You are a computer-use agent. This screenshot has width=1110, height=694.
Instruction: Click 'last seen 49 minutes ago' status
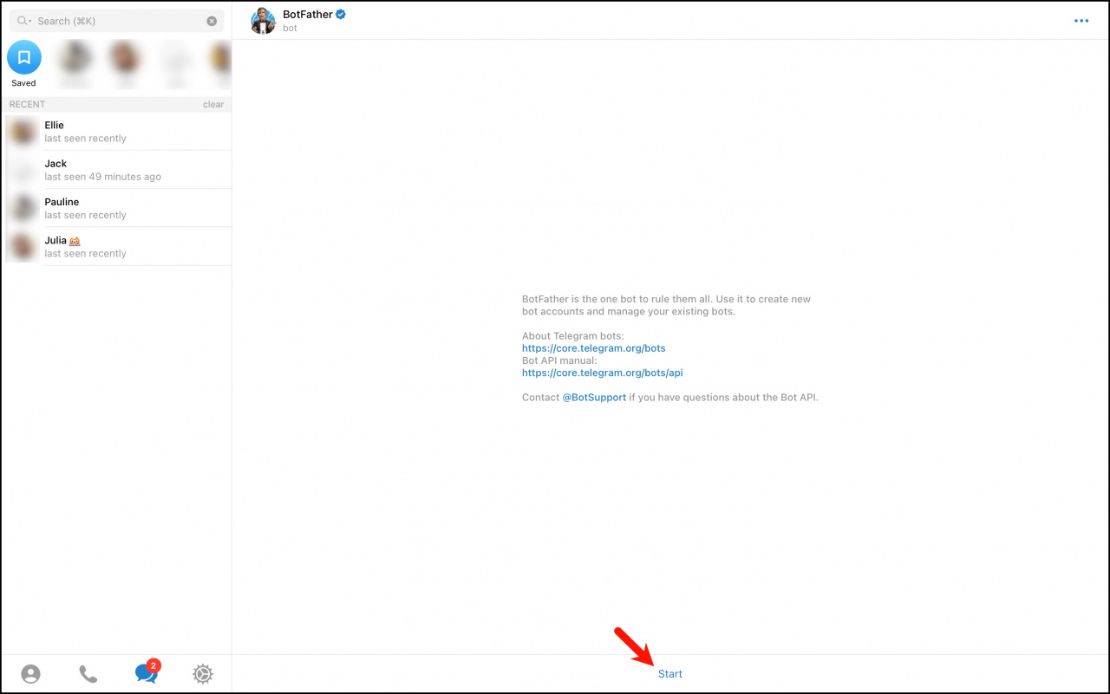tap(103, 176)
